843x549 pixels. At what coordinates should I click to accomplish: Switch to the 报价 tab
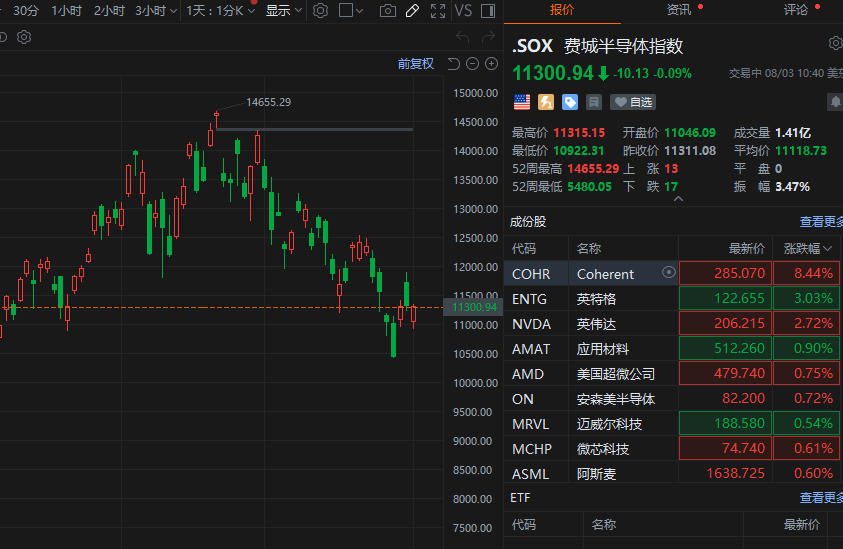point(562,10)
